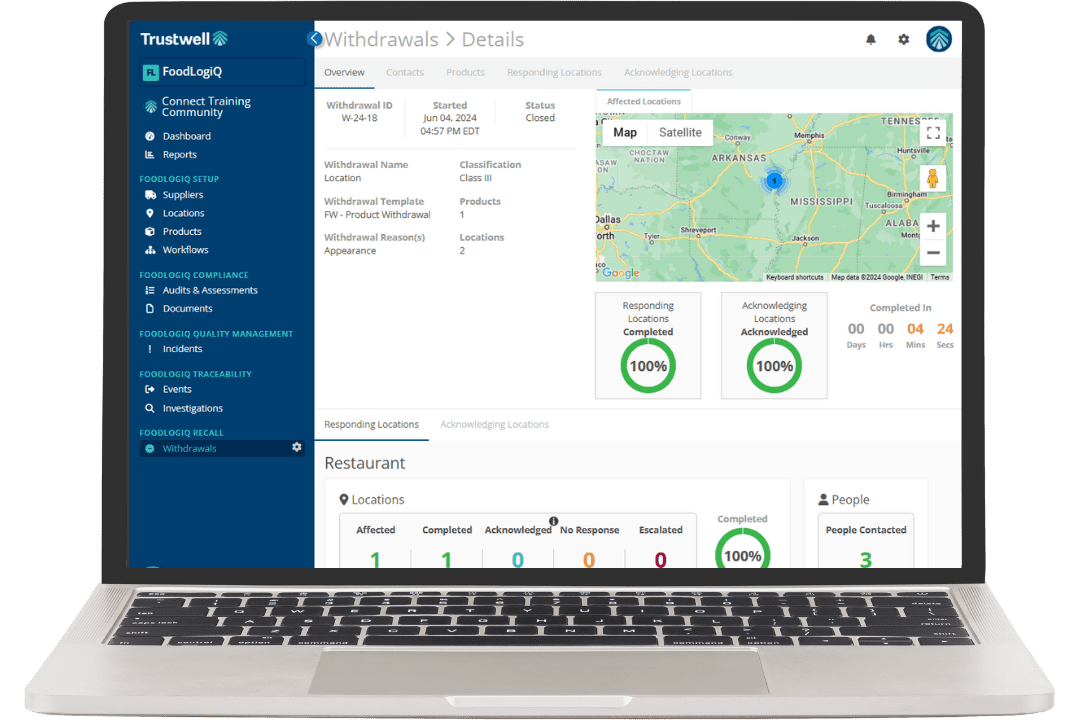The image size is (1080, 720).
Task: Open Products in the sidebar
Action: pyautogui.click(x=182, y=232)
